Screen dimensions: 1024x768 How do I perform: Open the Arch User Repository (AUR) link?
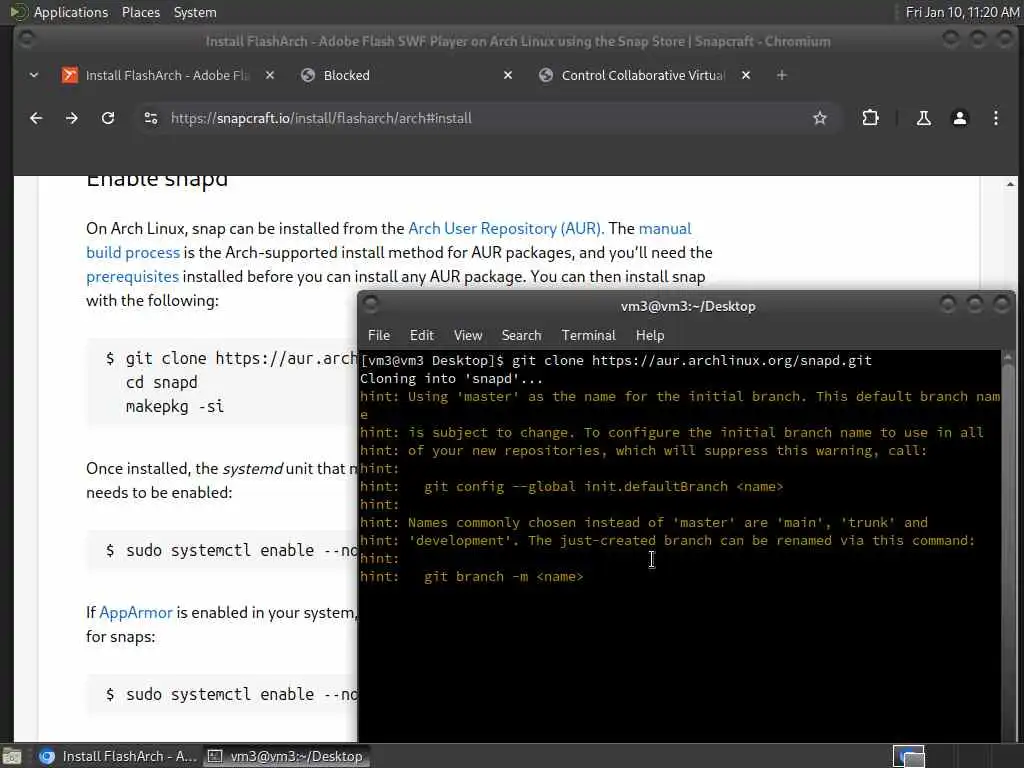click(506, 229)
